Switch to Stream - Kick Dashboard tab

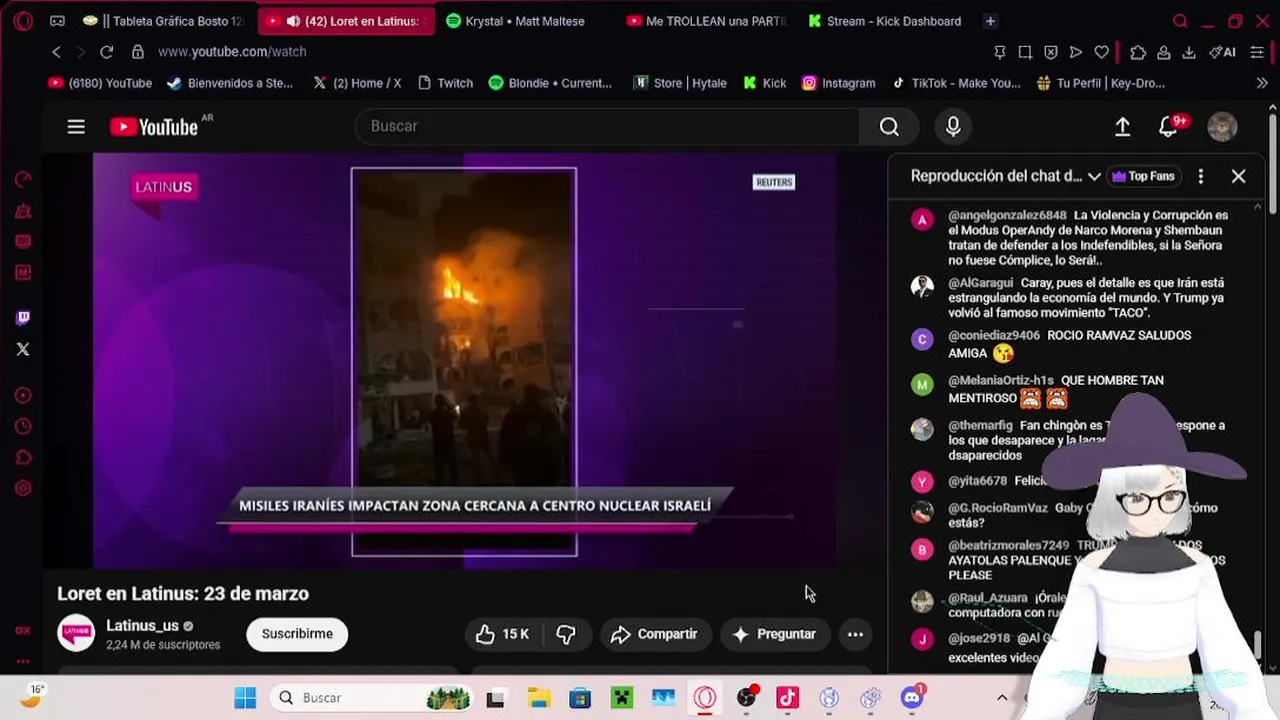885,21
